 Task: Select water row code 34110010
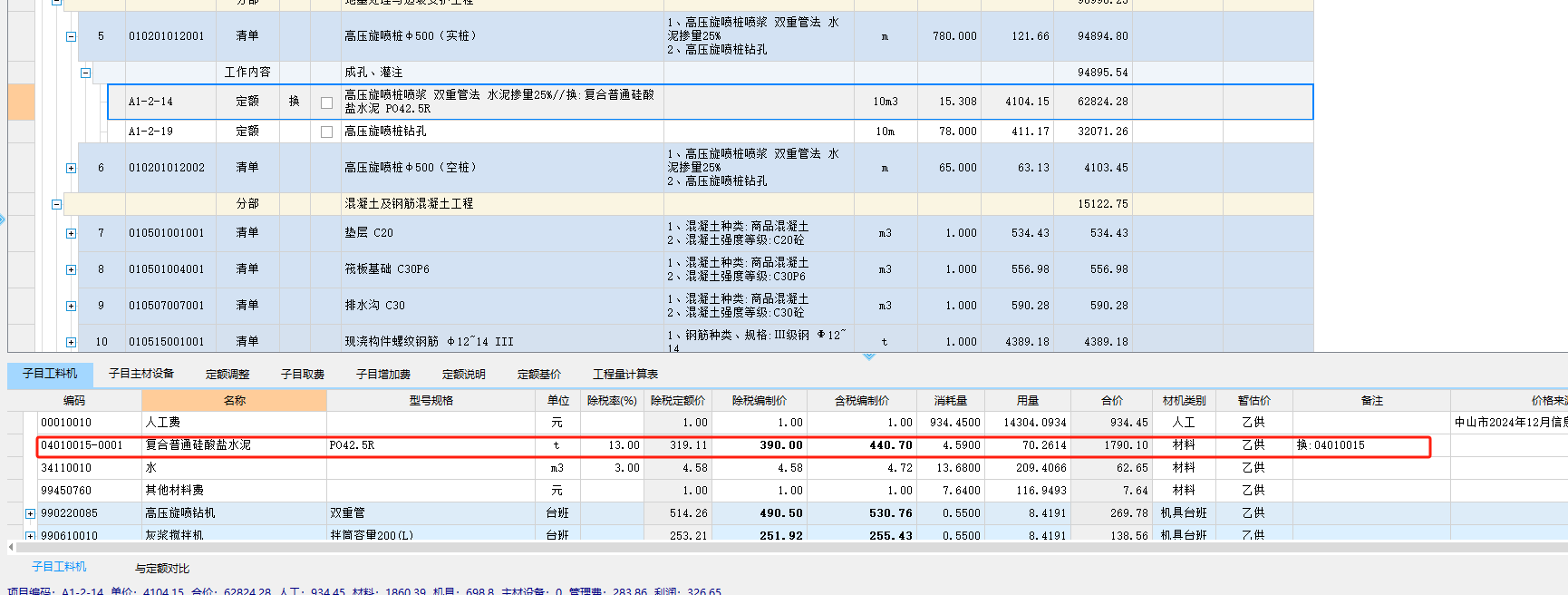(66, 468)
